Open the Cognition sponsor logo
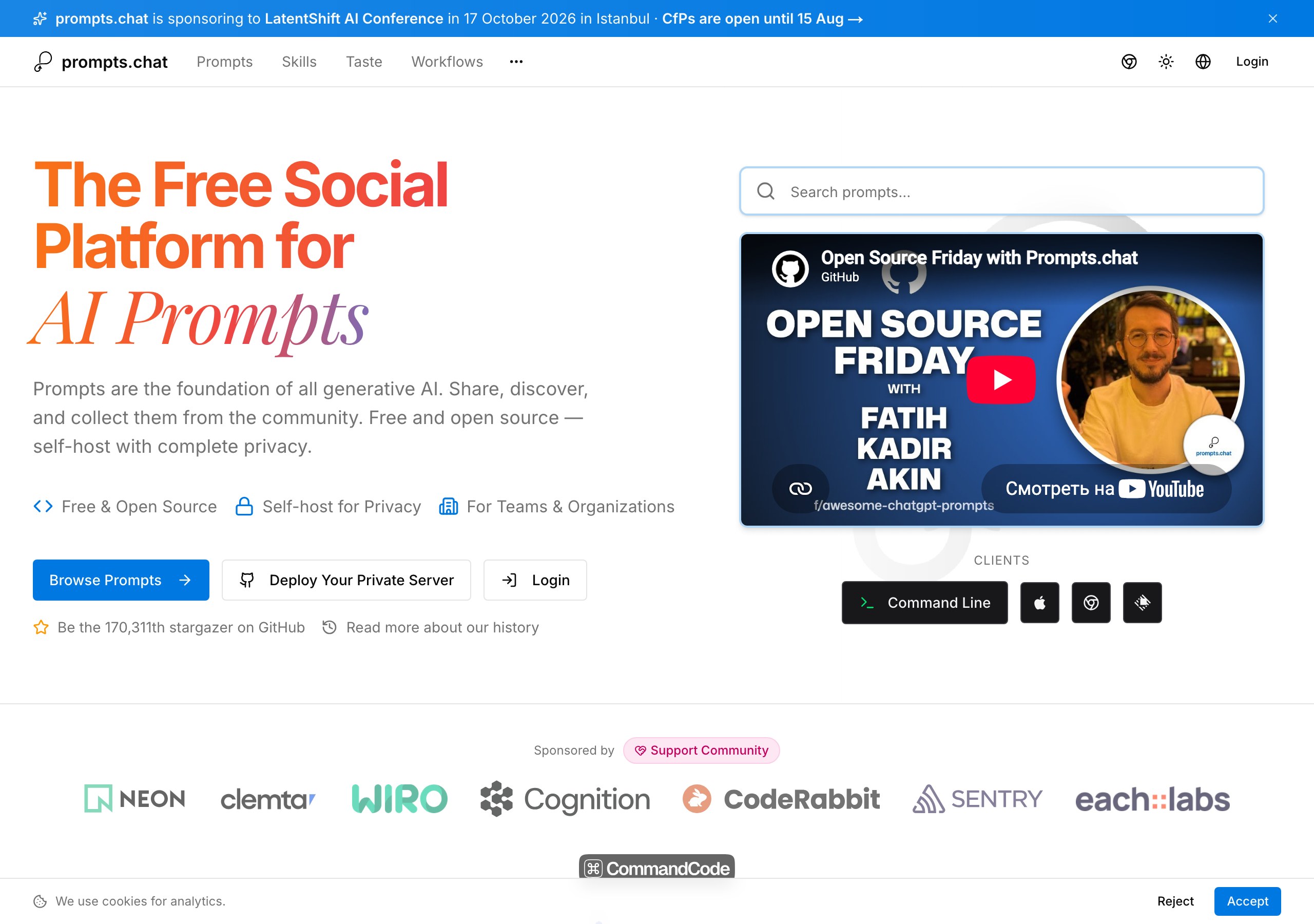This screenshot has height=924, width=1314. click(x=566, y=799)
